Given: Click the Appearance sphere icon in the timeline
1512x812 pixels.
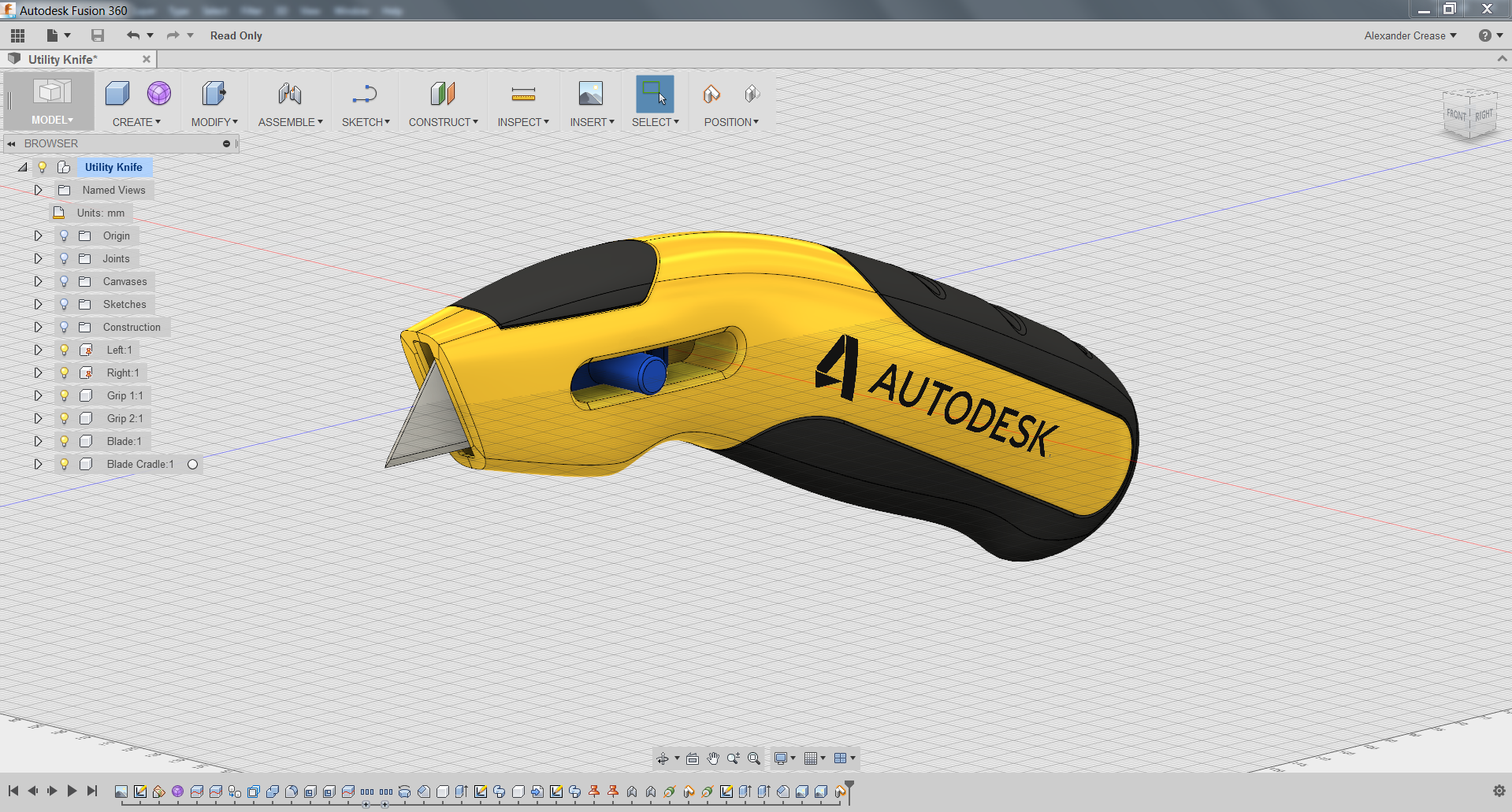Looking at the screenshot, I should [x=177, y=792].
